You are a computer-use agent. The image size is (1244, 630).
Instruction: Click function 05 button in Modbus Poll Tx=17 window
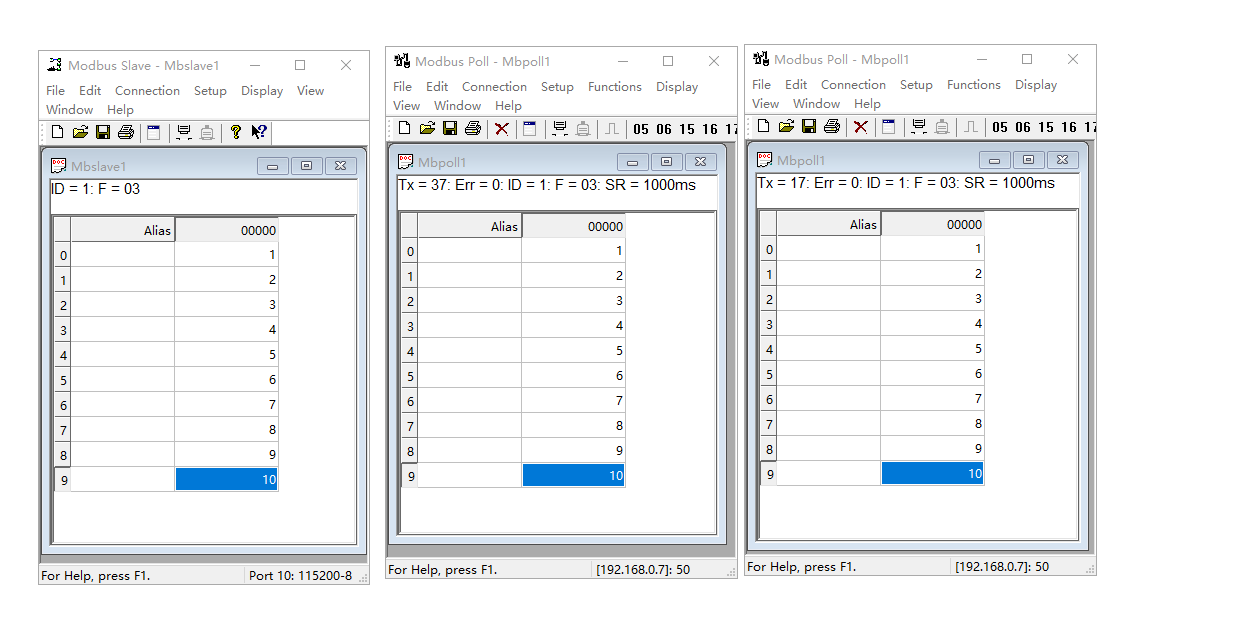click(999, 127)
